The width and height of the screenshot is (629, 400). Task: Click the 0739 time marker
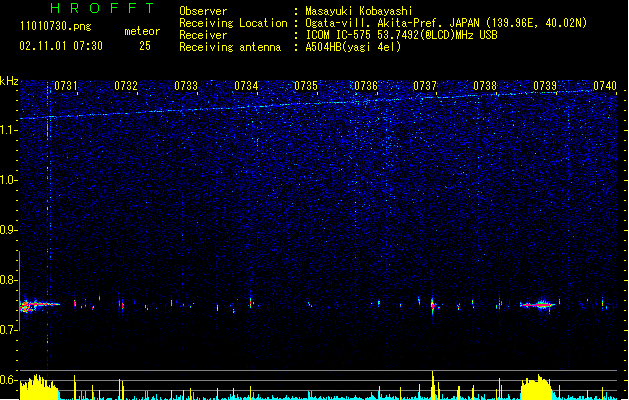[545, 86]
